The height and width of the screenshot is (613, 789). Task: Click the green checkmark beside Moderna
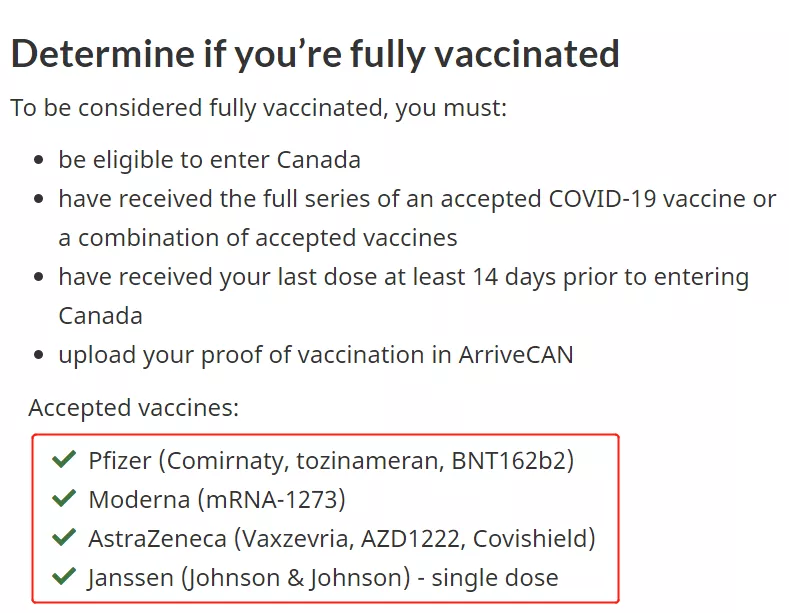point(64,498)
